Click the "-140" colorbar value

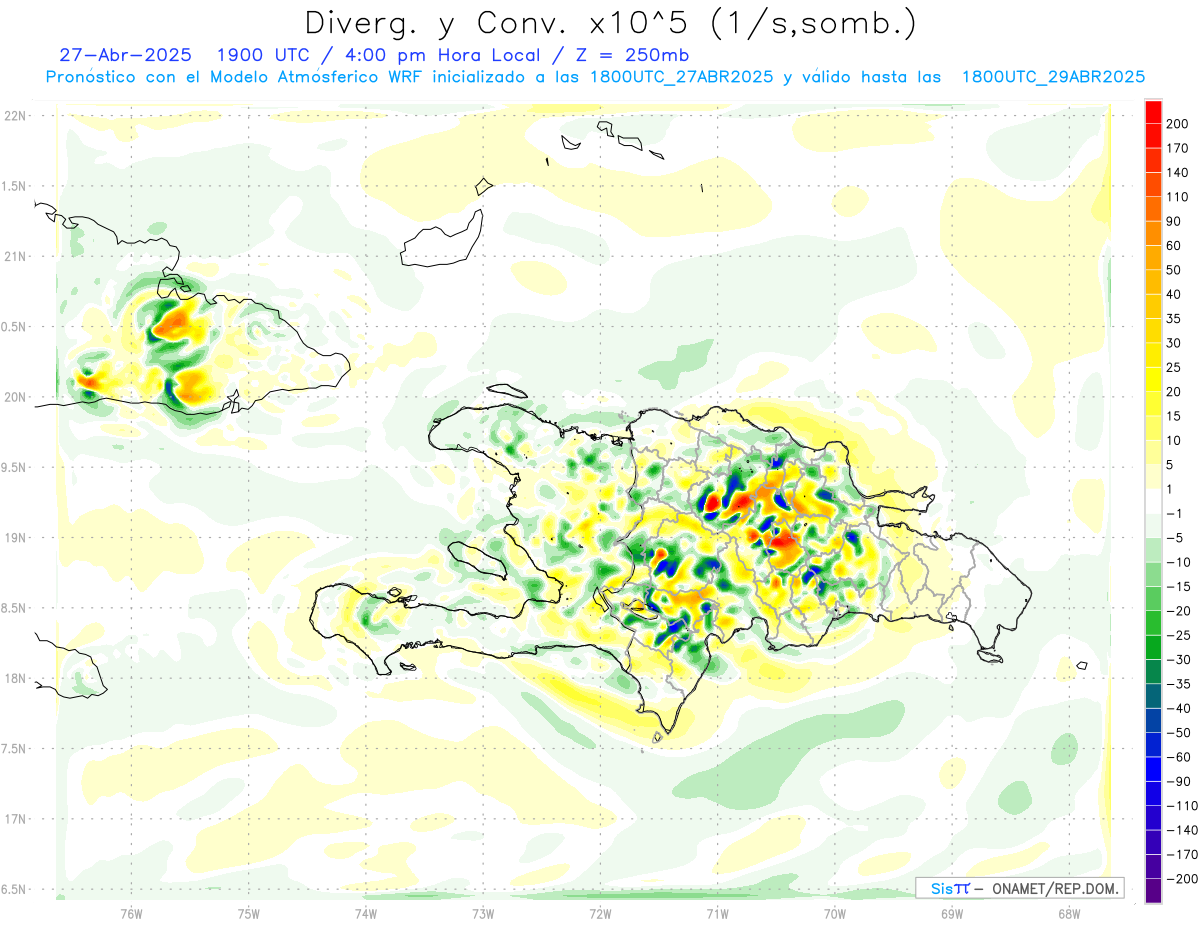[x=1182, y=830]
